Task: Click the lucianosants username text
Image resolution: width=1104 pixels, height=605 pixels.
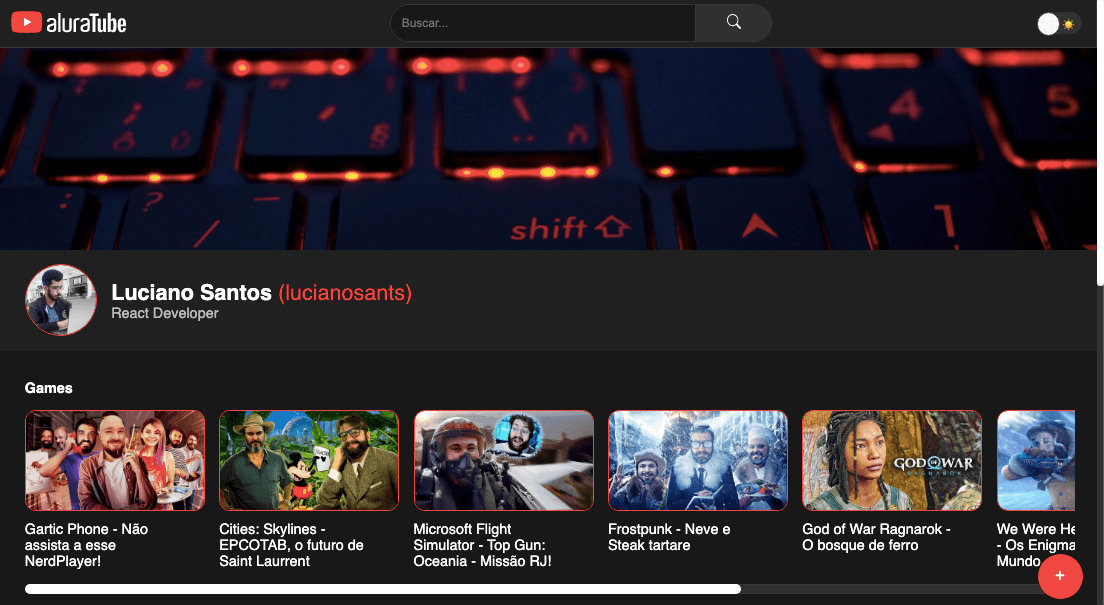Action: pyautogui.click(x=345, y=293)
